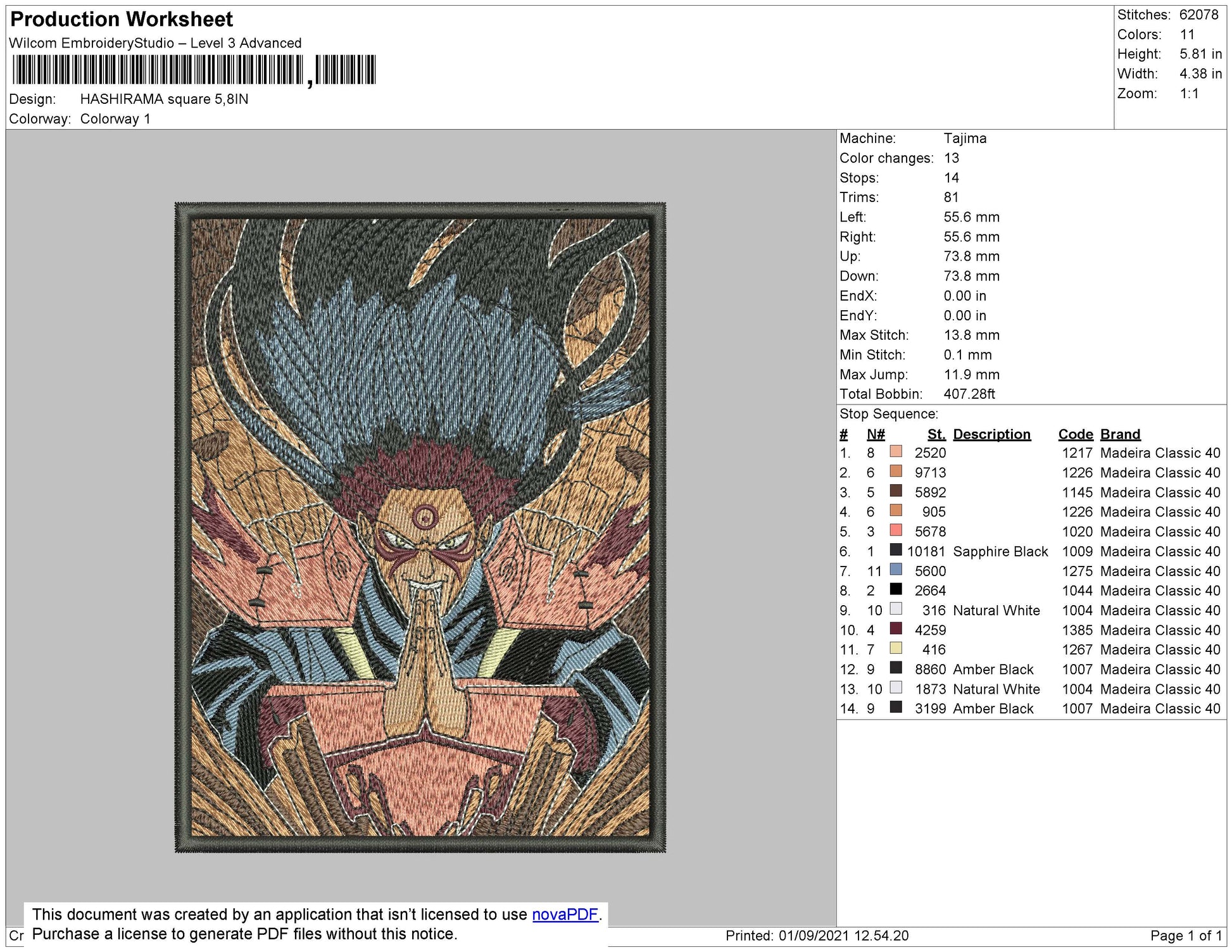Viewport: 1232px width, 952px height.
Task: Click the Production Worksheet title
Action: (122, 20)
